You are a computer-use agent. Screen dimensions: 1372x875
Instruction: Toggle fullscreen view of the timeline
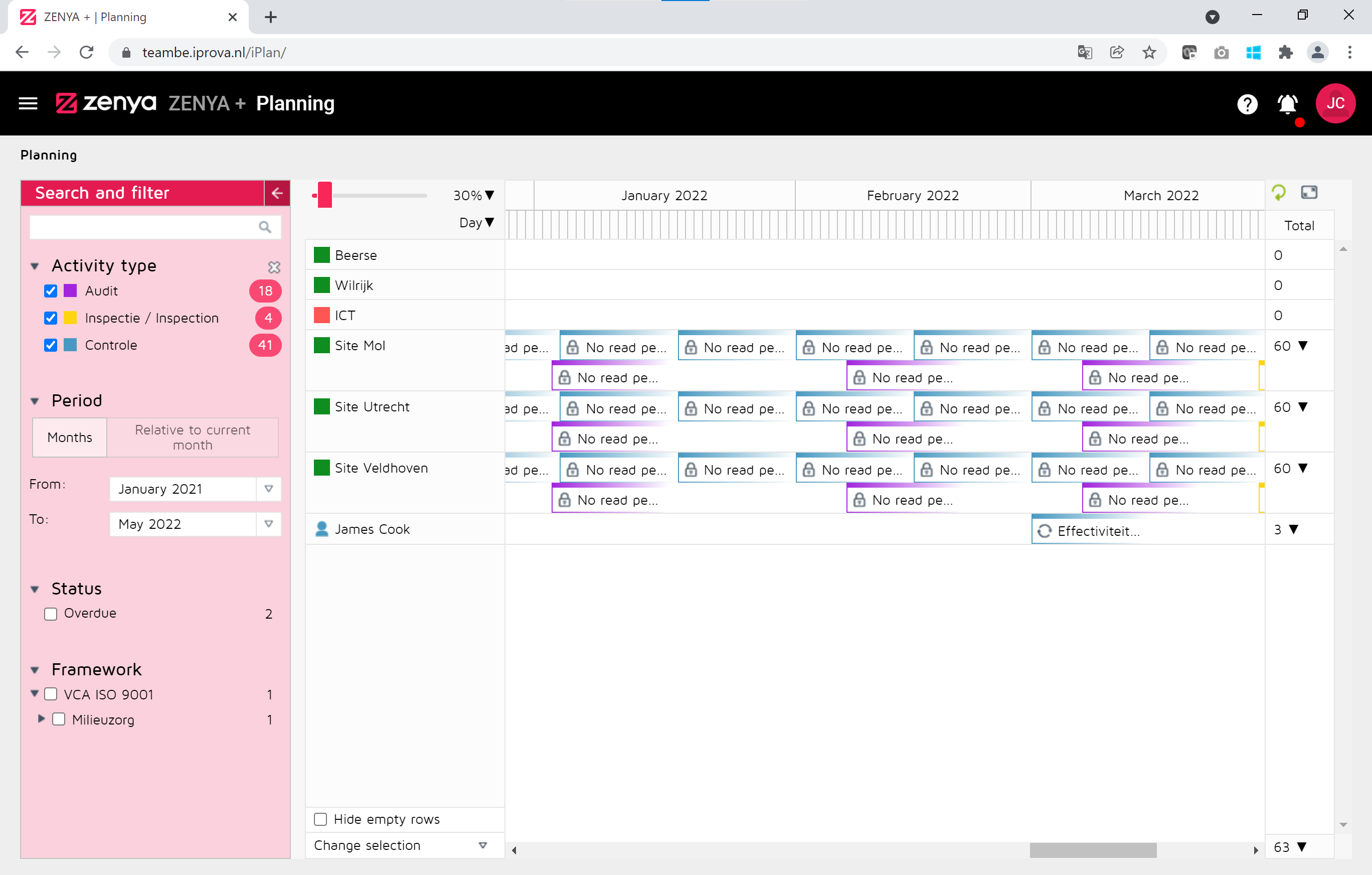1309,193
